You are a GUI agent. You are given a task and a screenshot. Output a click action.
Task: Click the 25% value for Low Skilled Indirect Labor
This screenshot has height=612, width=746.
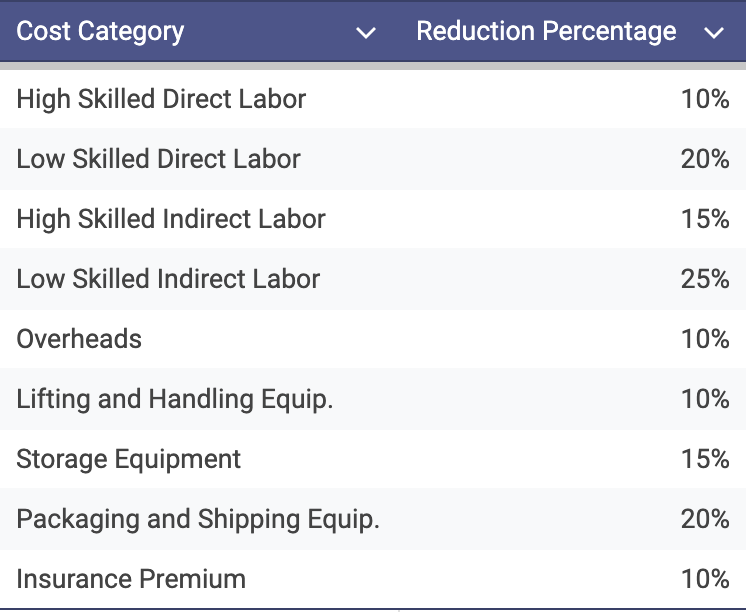(705, 279)
